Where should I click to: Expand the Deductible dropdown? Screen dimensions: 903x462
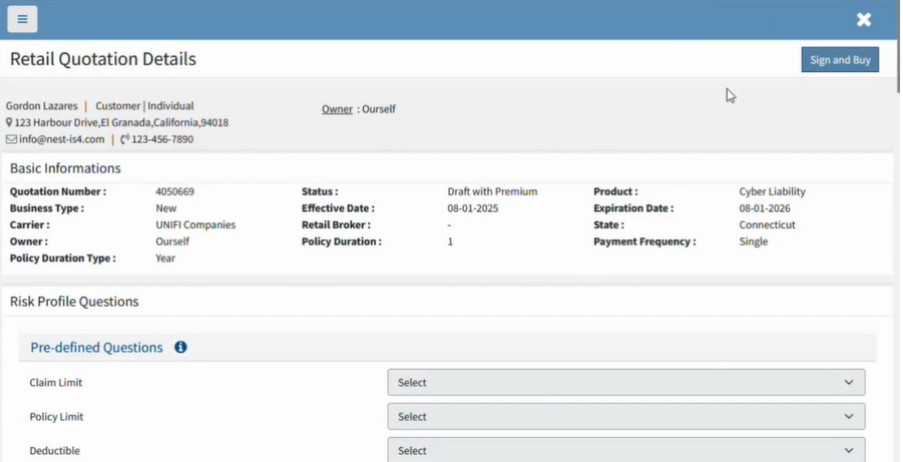tap(626, 451)
